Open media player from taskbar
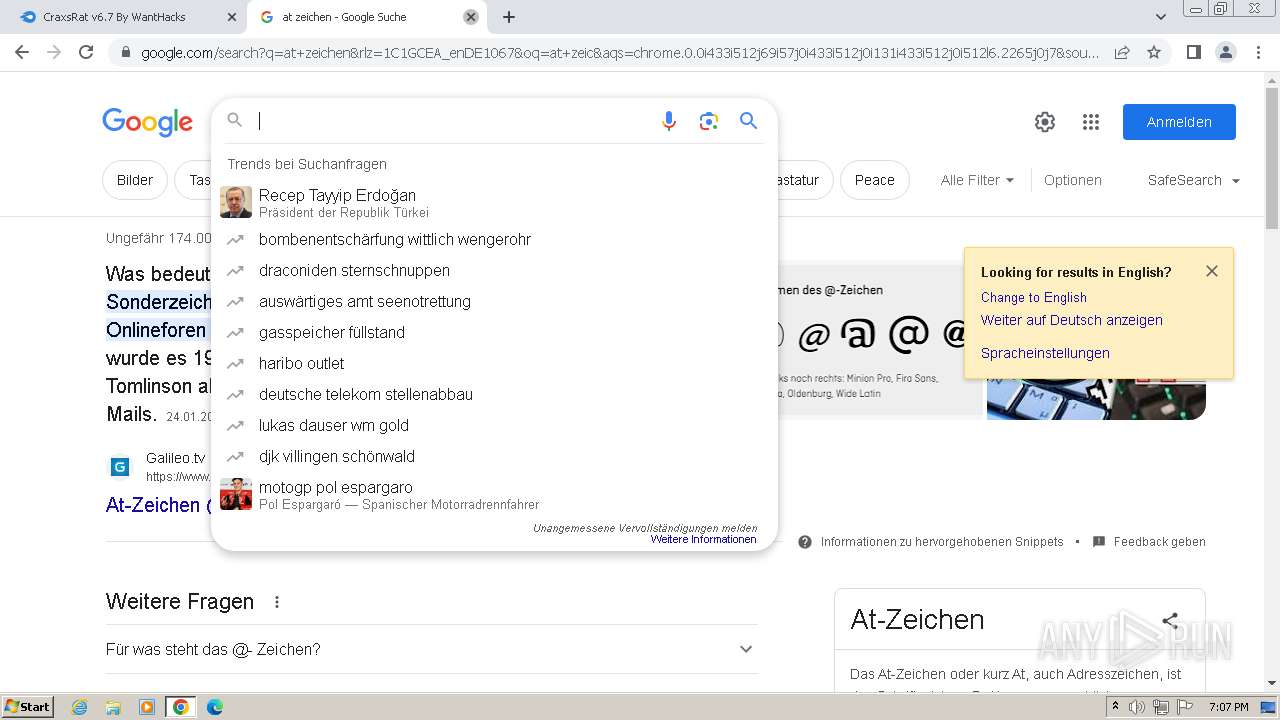 (x=147, y=707)
